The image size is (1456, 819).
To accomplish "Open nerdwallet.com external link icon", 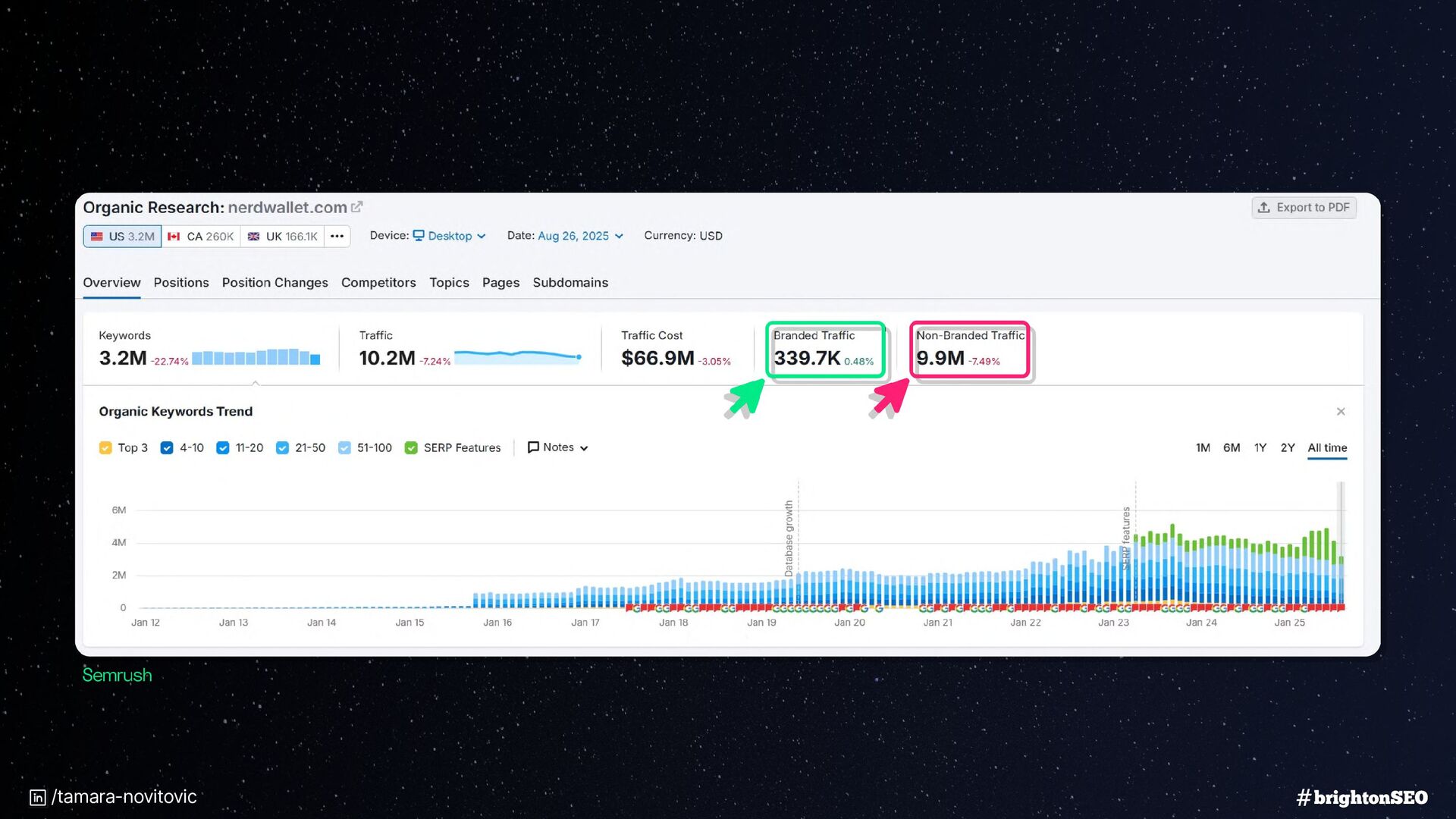I will (x=356, y=207).
